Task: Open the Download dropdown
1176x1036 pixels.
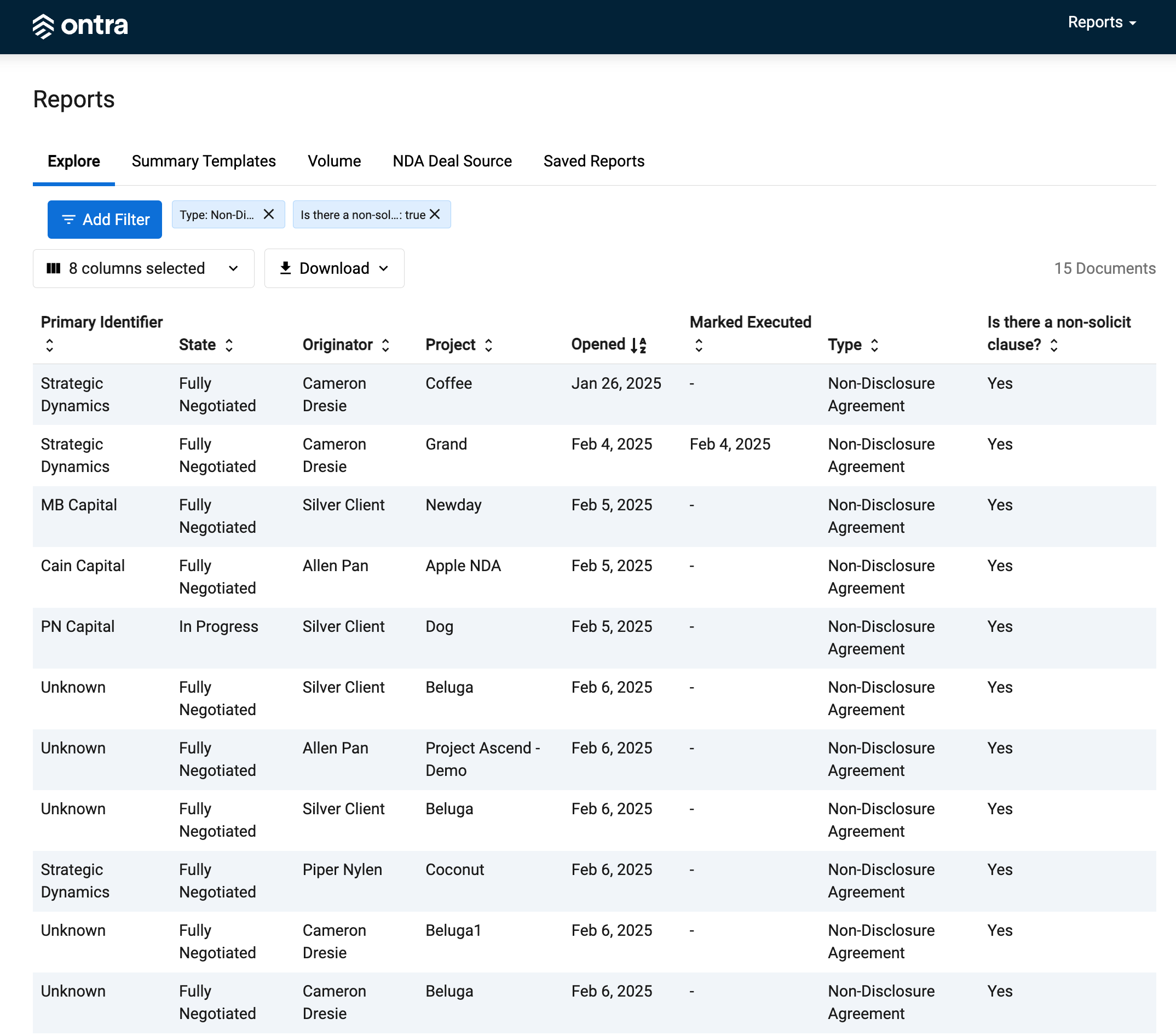Action: pos(335,268)
